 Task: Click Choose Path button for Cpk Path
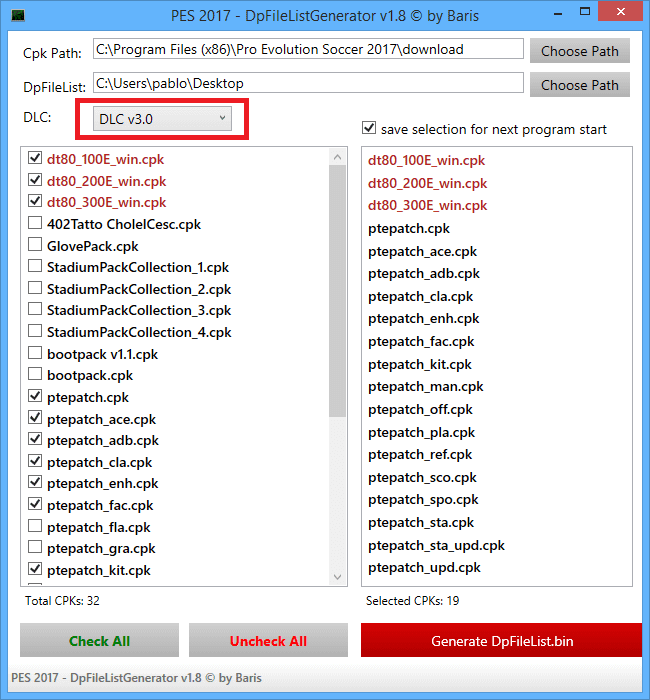tap(579, 51)
